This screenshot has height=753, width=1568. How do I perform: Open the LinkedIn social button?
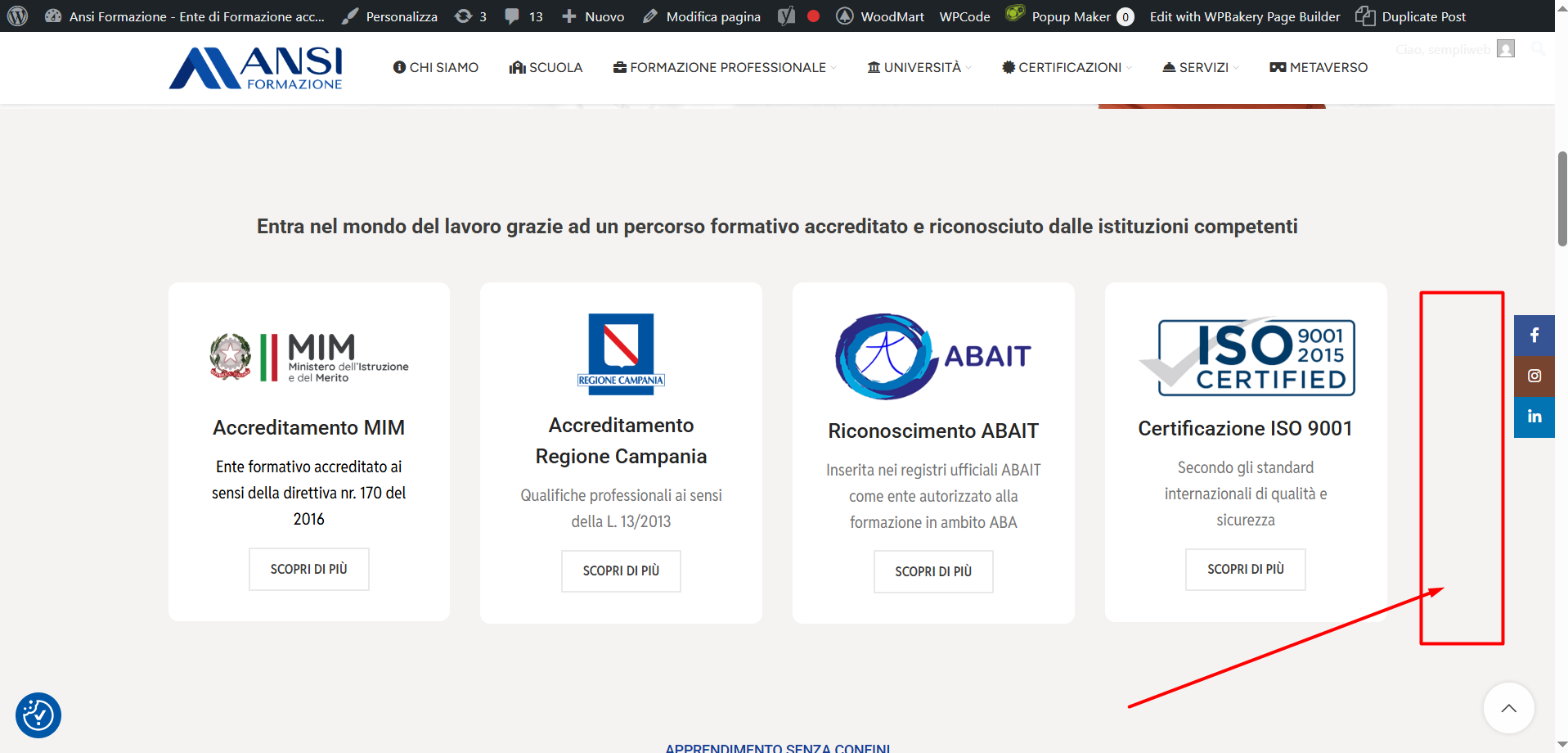pyautogui.click(x=1534, y=417)
